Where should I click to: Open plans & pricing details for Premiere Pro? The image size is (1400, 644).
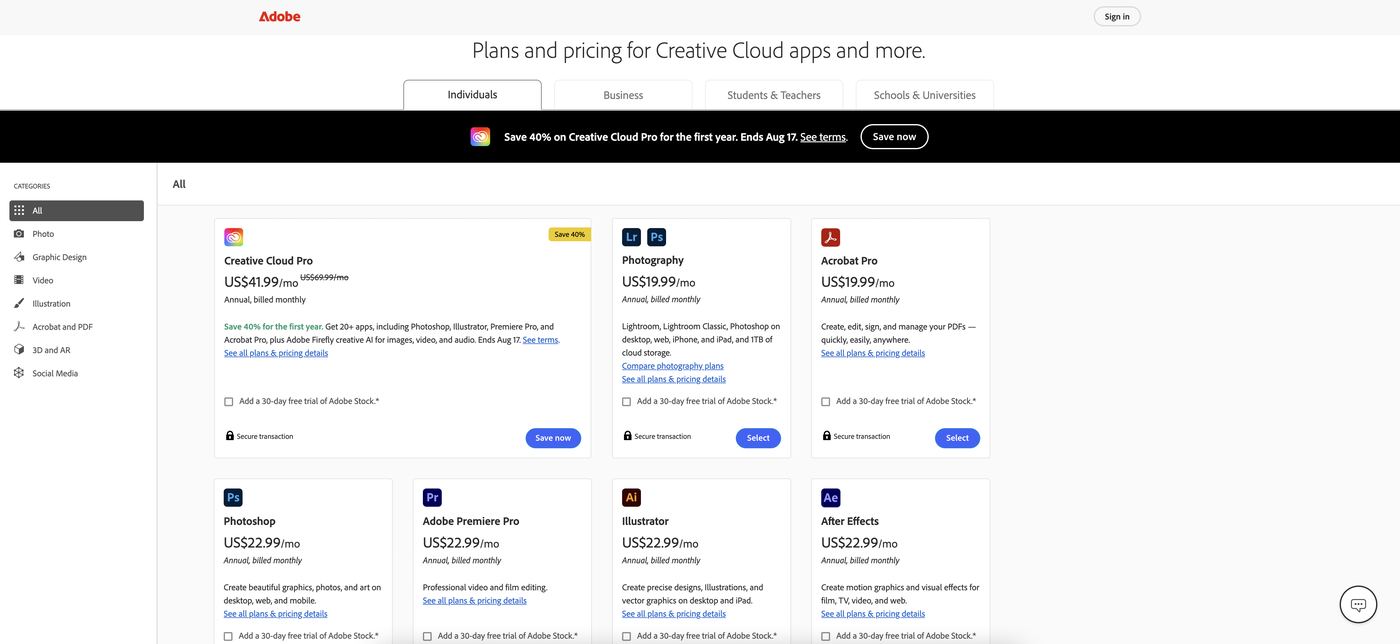coord(475,601)
